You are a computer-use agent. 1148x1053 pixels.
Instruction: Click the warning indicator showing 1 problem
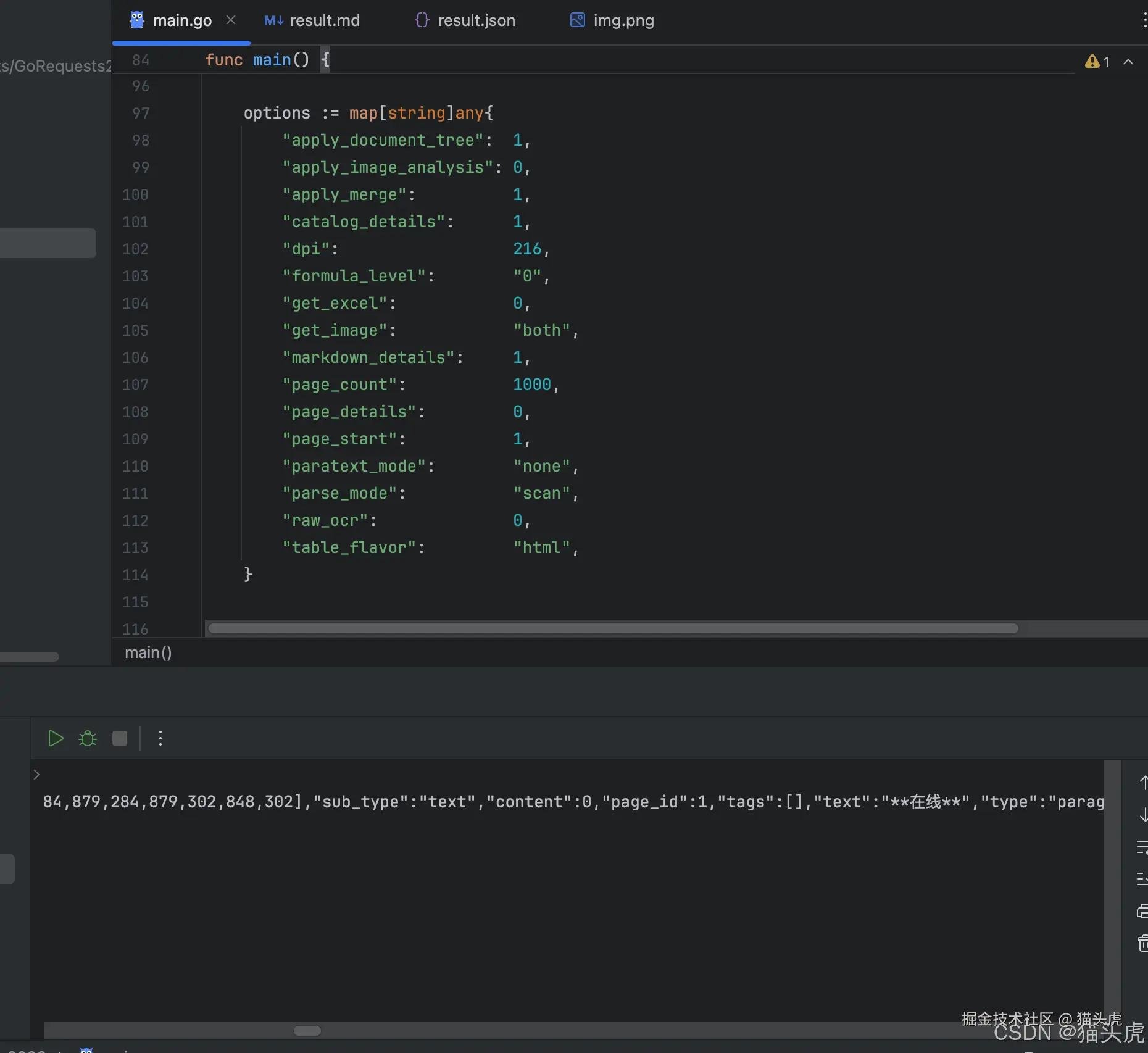[1097, 62]
